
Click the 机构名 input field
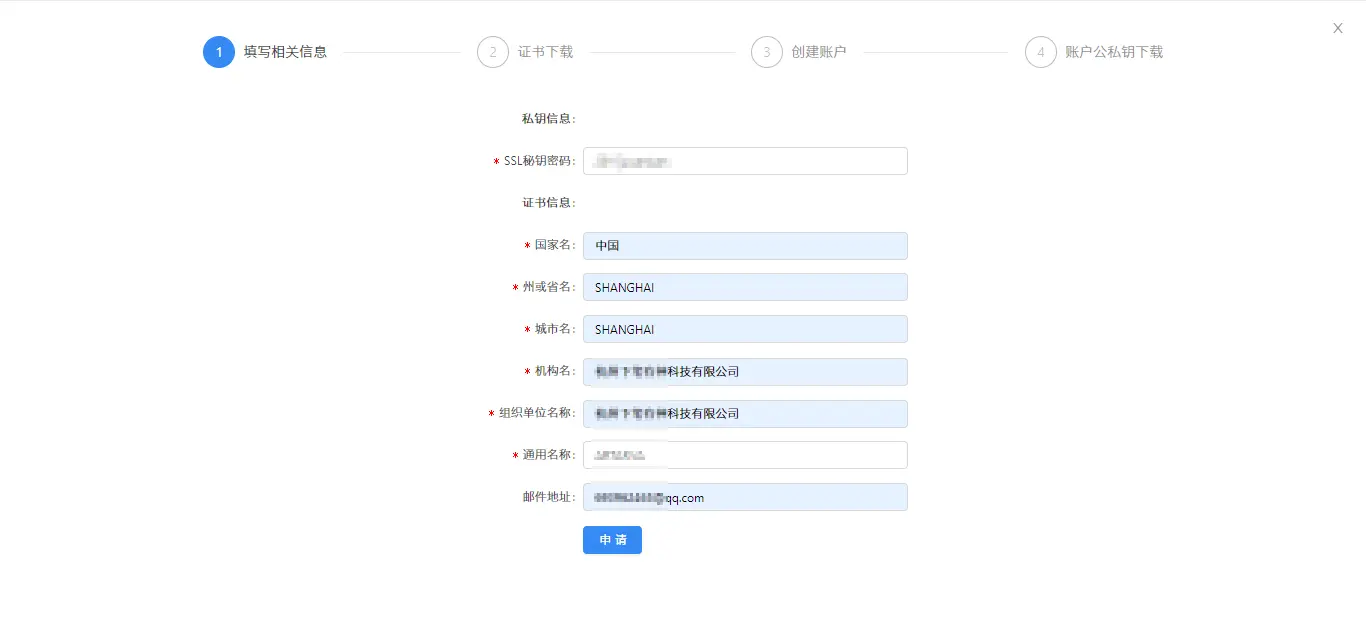tap(745, 372)
